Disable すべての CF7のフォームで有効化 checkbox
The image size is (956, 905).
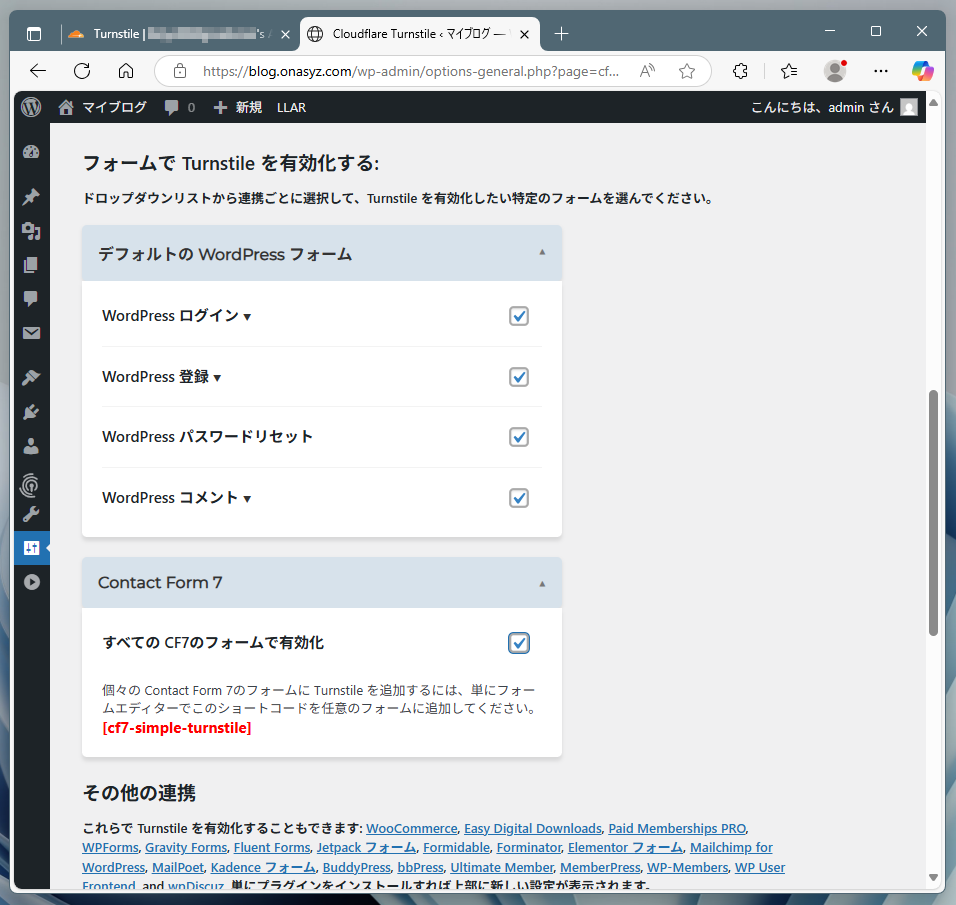click(x=518, y=643)
